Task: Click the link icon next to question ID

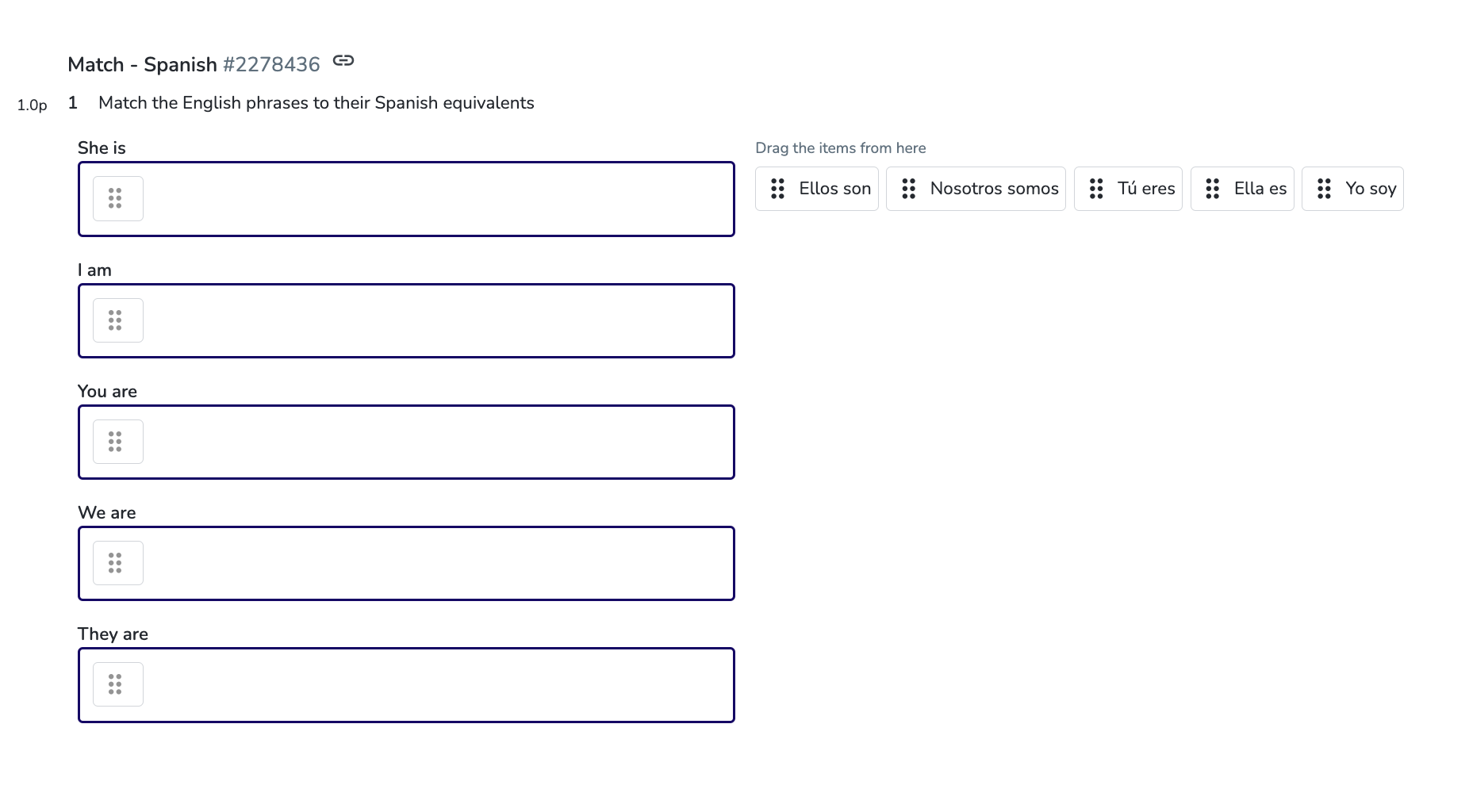Action: click(x=343, y=60)
